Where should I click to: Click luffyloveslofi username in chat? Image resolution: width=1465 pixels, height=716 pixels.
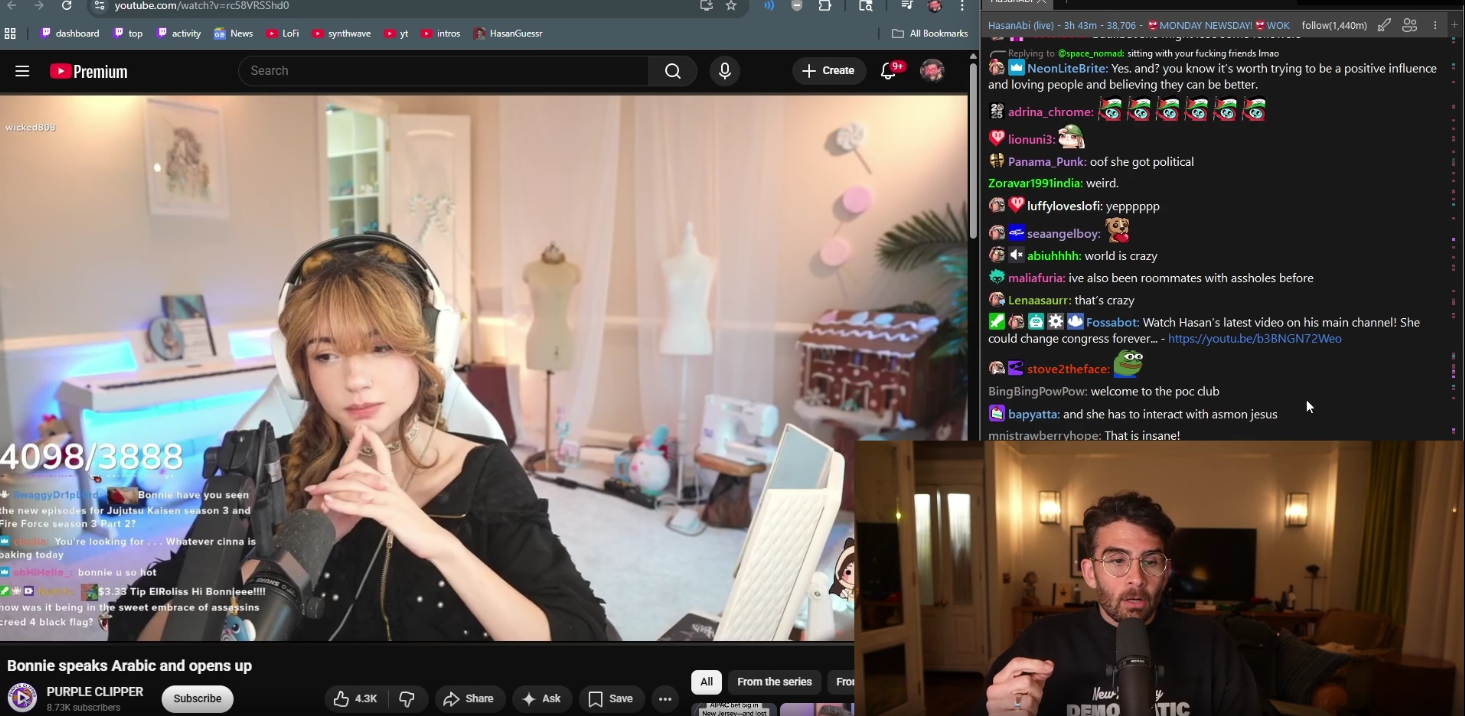(x=1063, y=206)
